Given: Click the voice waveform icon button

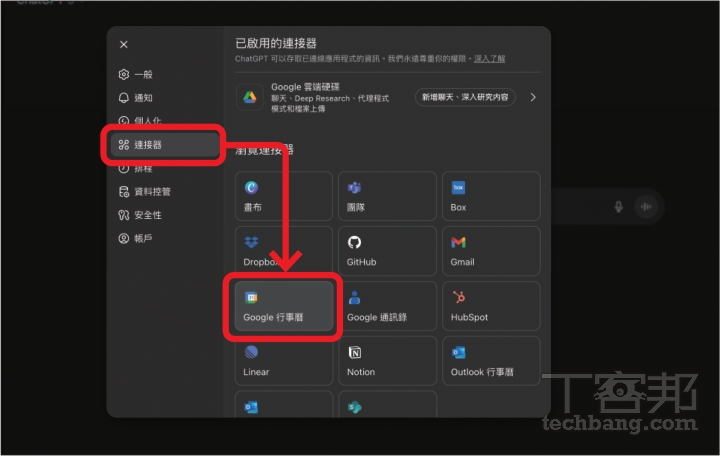Looking at the screenshot, I should 646,207.
